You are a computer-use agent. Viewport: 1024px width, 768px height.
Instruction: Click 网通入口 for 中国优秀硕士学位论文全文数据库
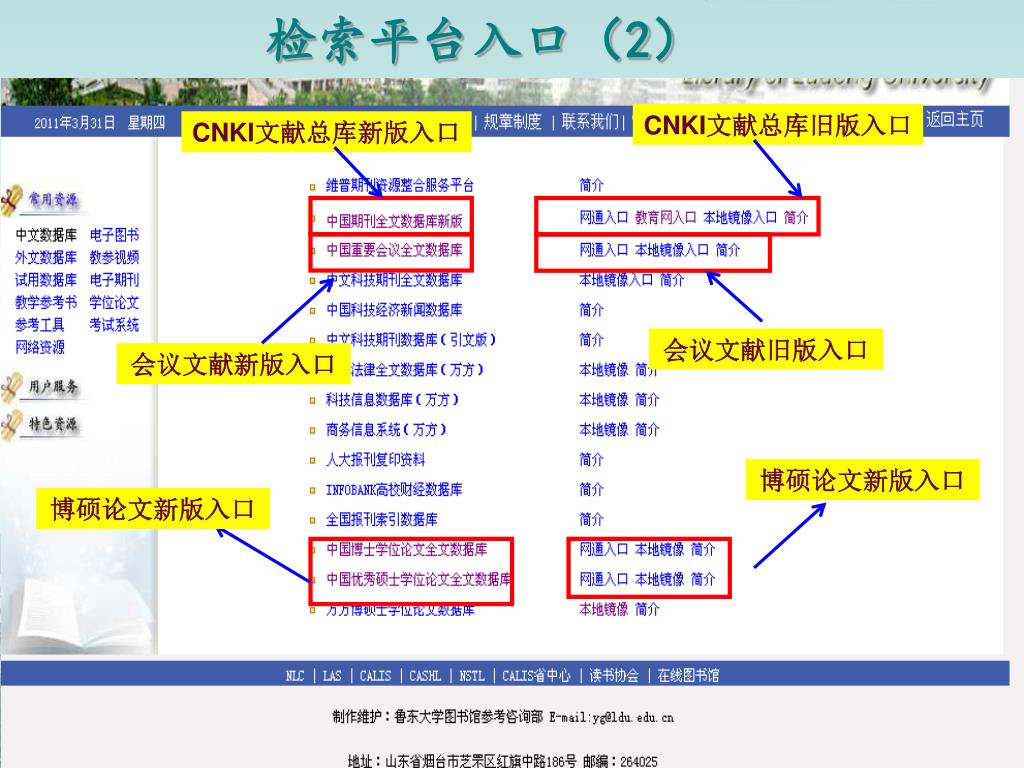coord(604,579)
